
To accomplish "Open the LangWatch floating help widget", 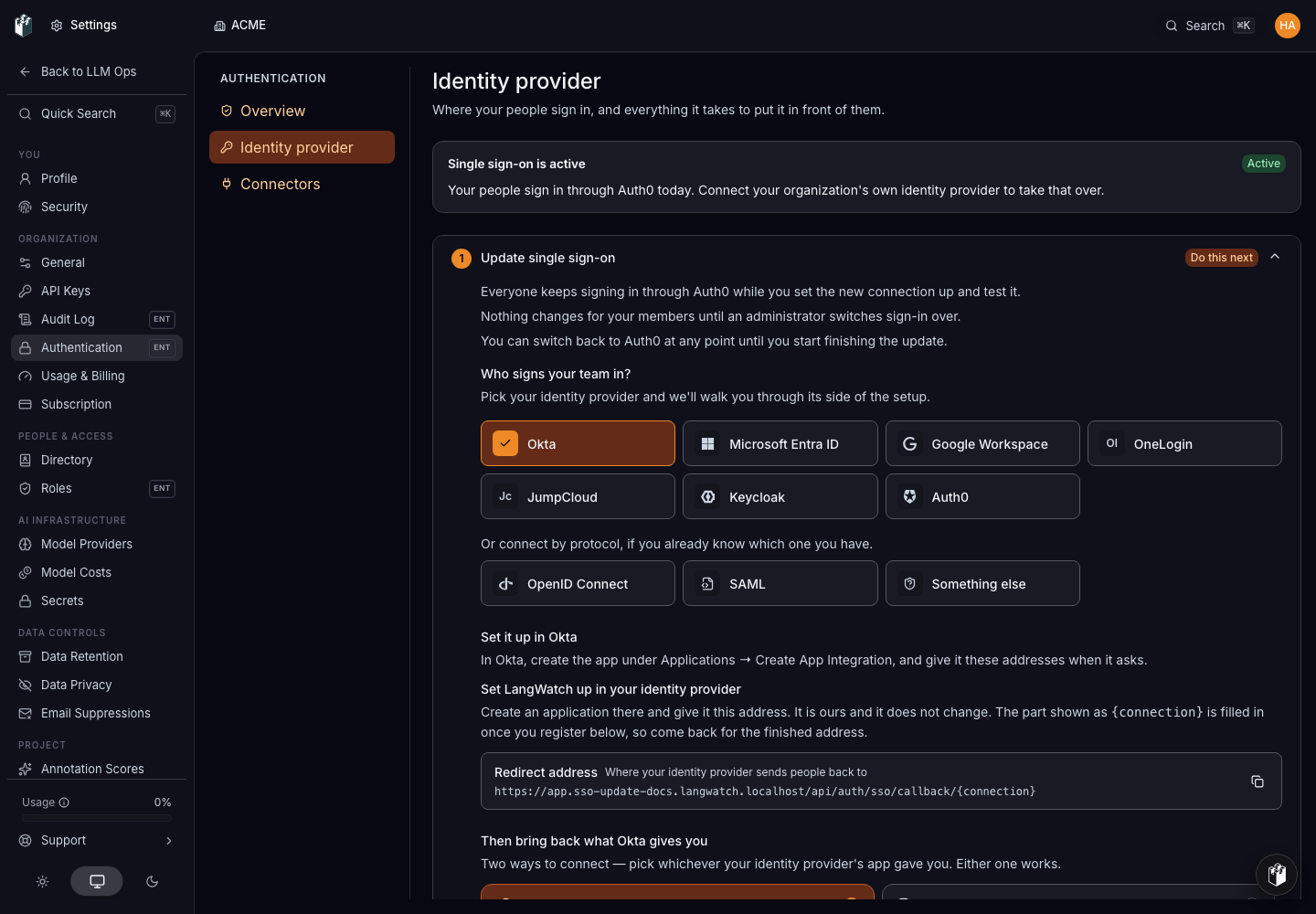I will tap(1278, 876).
